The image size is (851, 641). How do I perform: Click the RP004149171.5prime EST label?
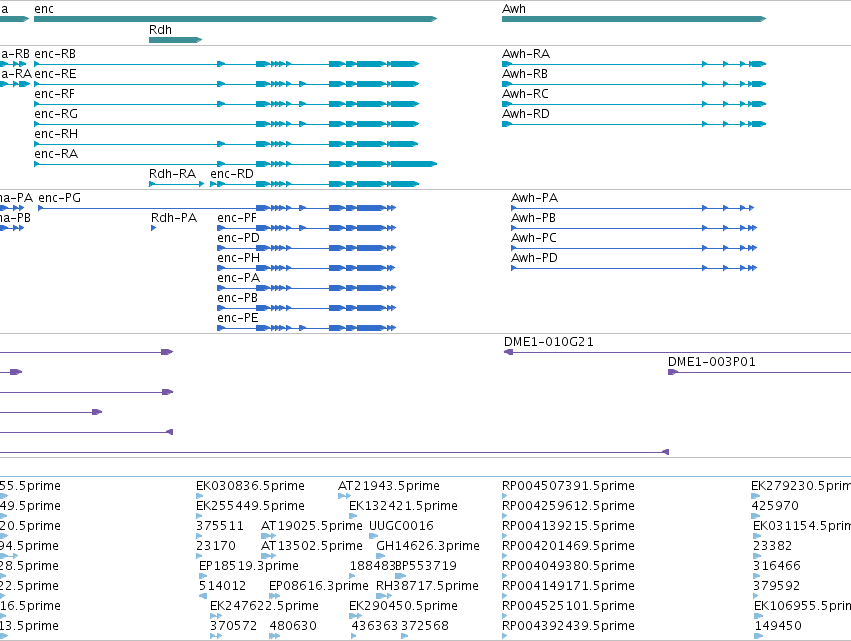(x=568, y=586)
